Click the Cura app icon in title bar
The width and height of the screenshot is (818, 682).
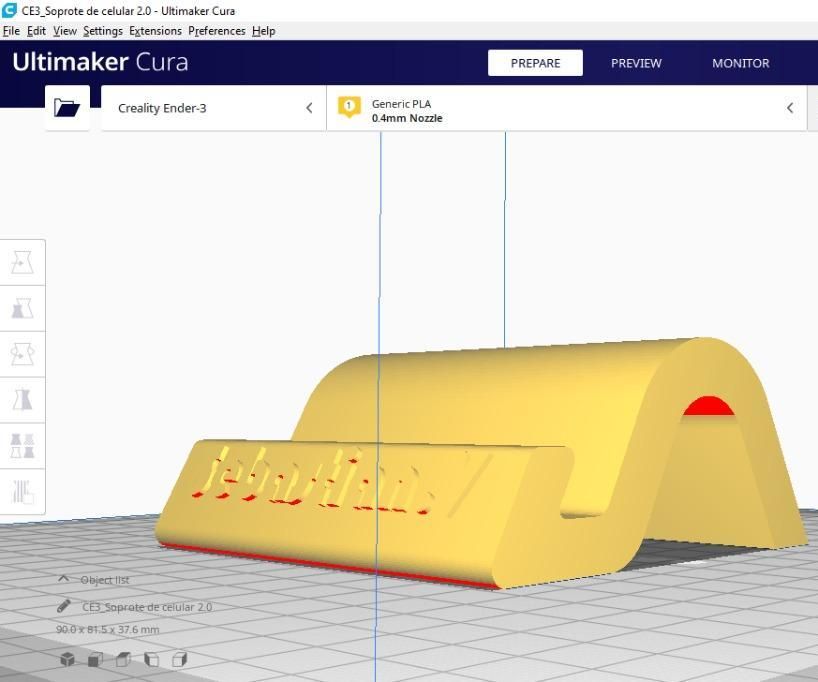[9, 10]
